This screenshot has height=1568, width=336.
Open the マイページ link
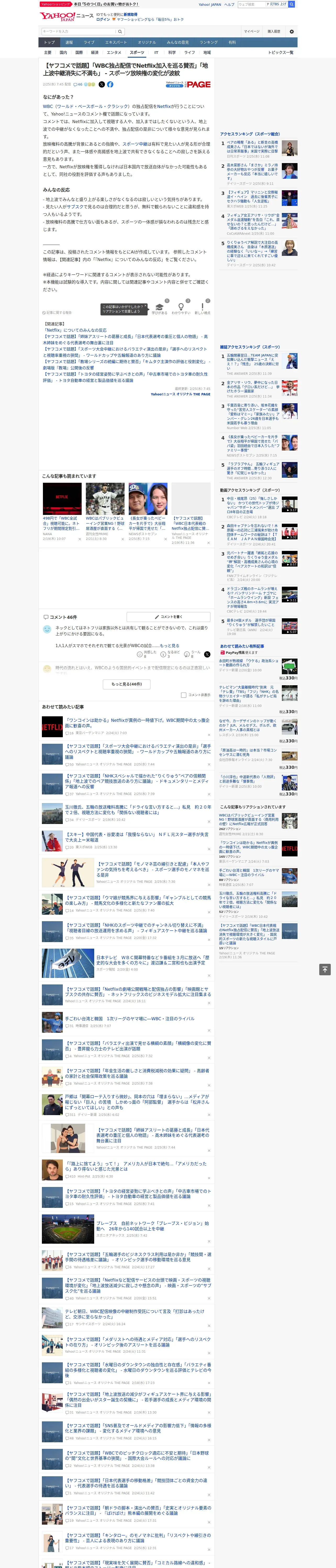(251, 31)
